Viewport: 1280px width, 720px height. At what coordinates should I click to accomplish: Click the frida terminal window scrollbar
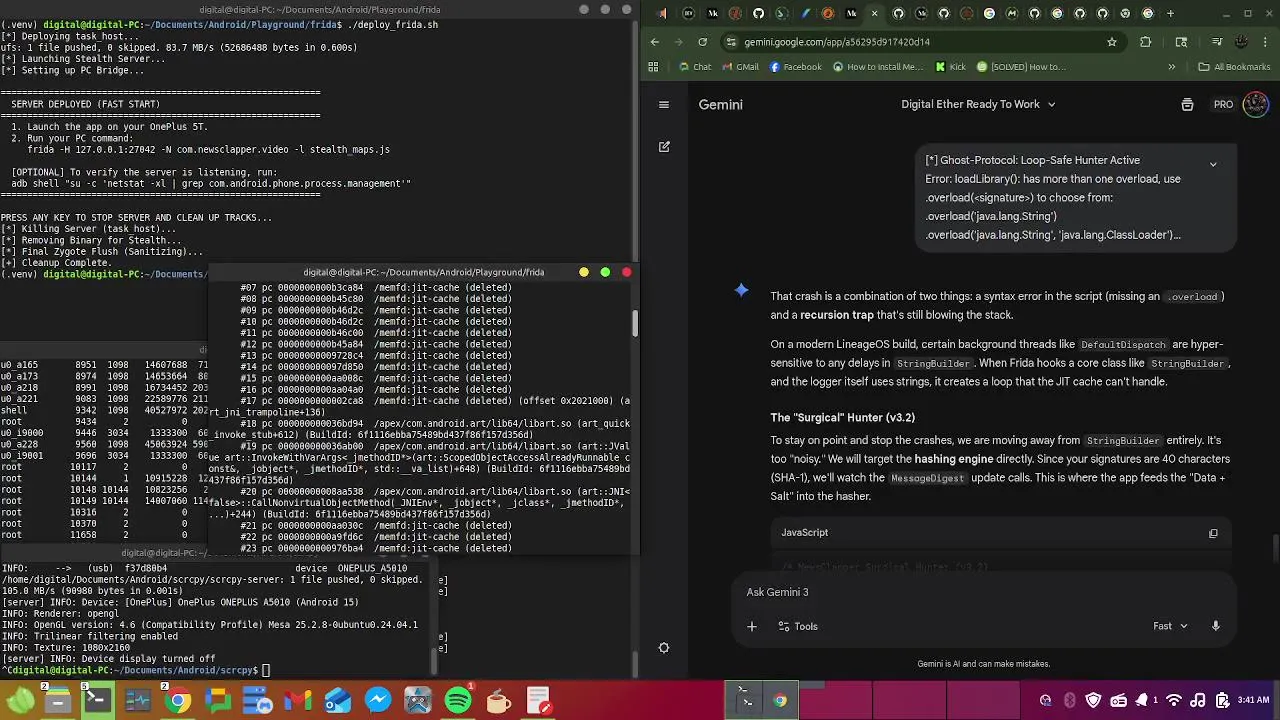[634, 323]
